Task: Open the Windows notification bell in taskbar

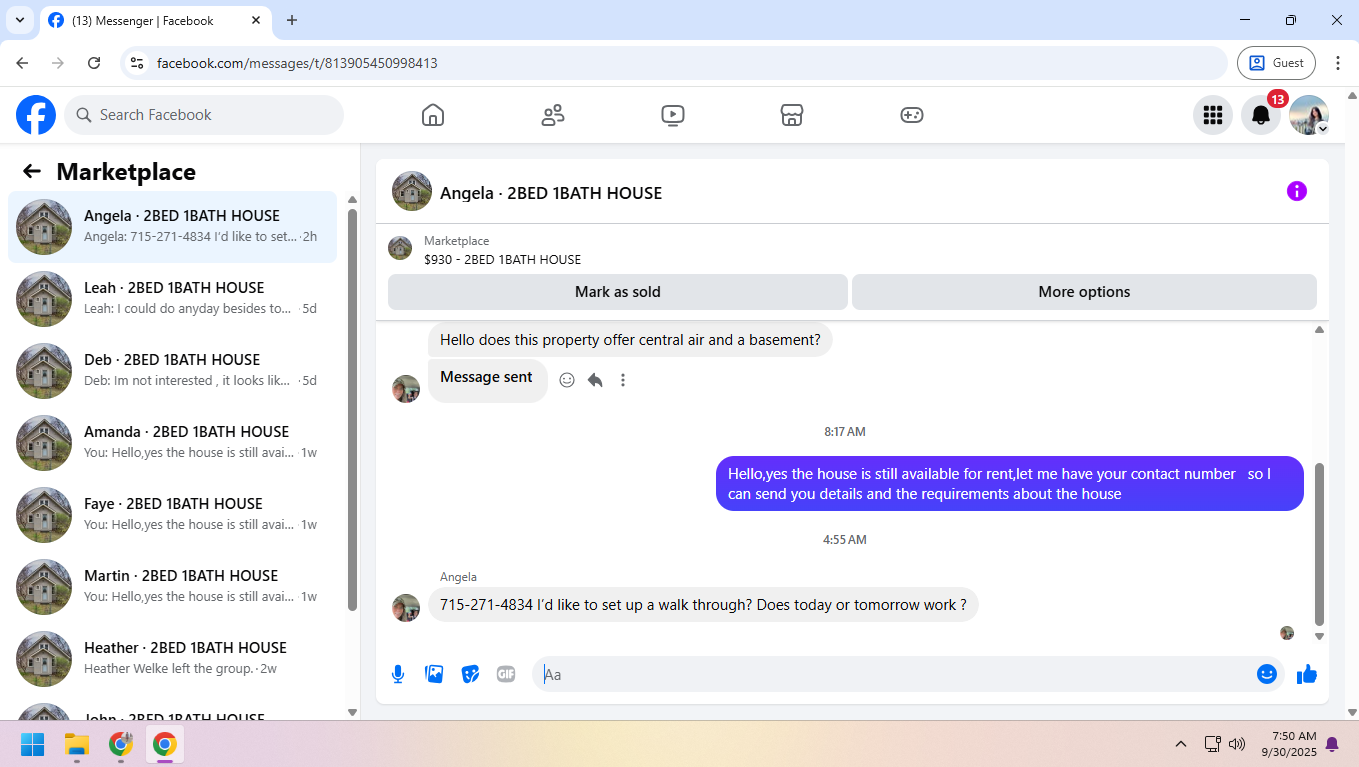Action: tap(1332, 744)
